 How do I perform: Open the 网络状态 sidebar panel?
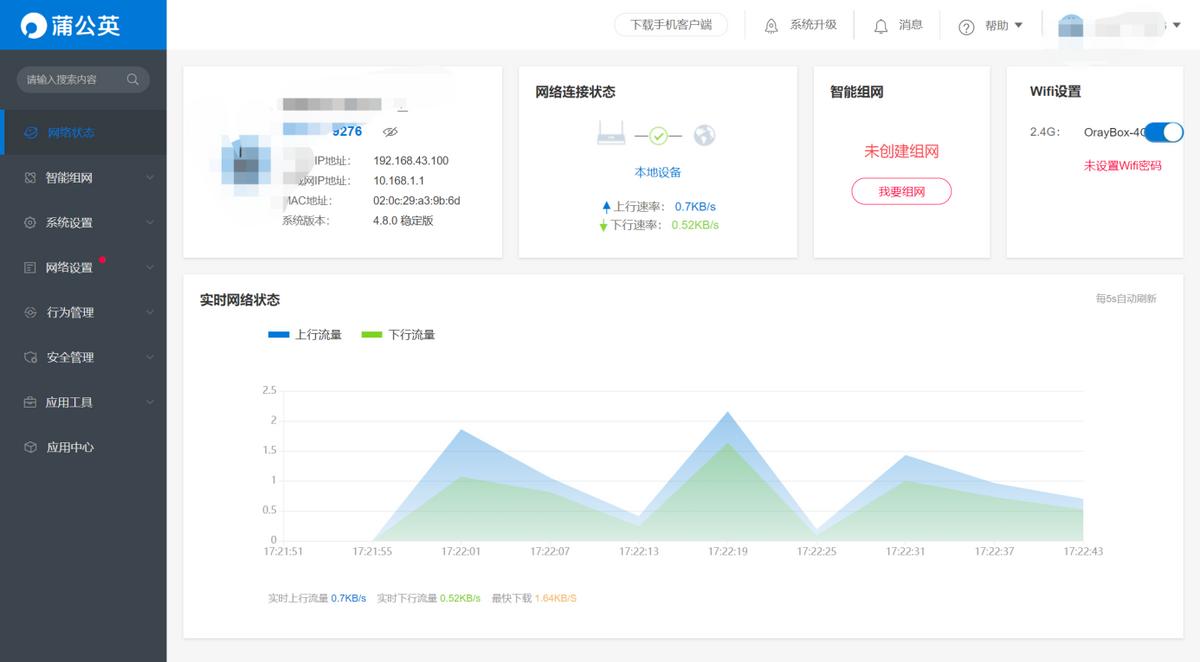[x=68, y=132]
